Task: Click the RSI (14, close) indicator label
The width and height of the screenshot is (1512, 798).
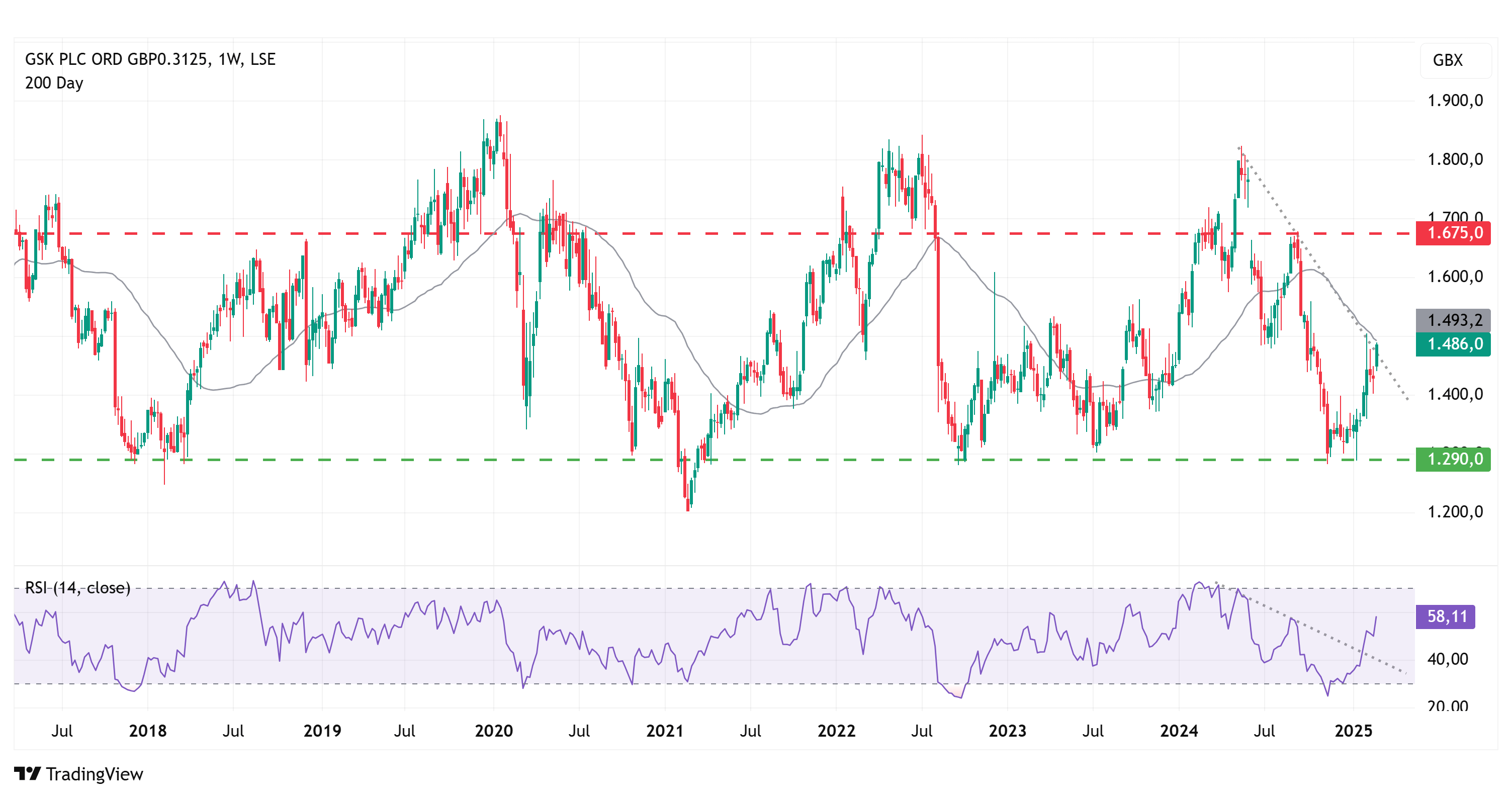Action: [x=77, y=587]
